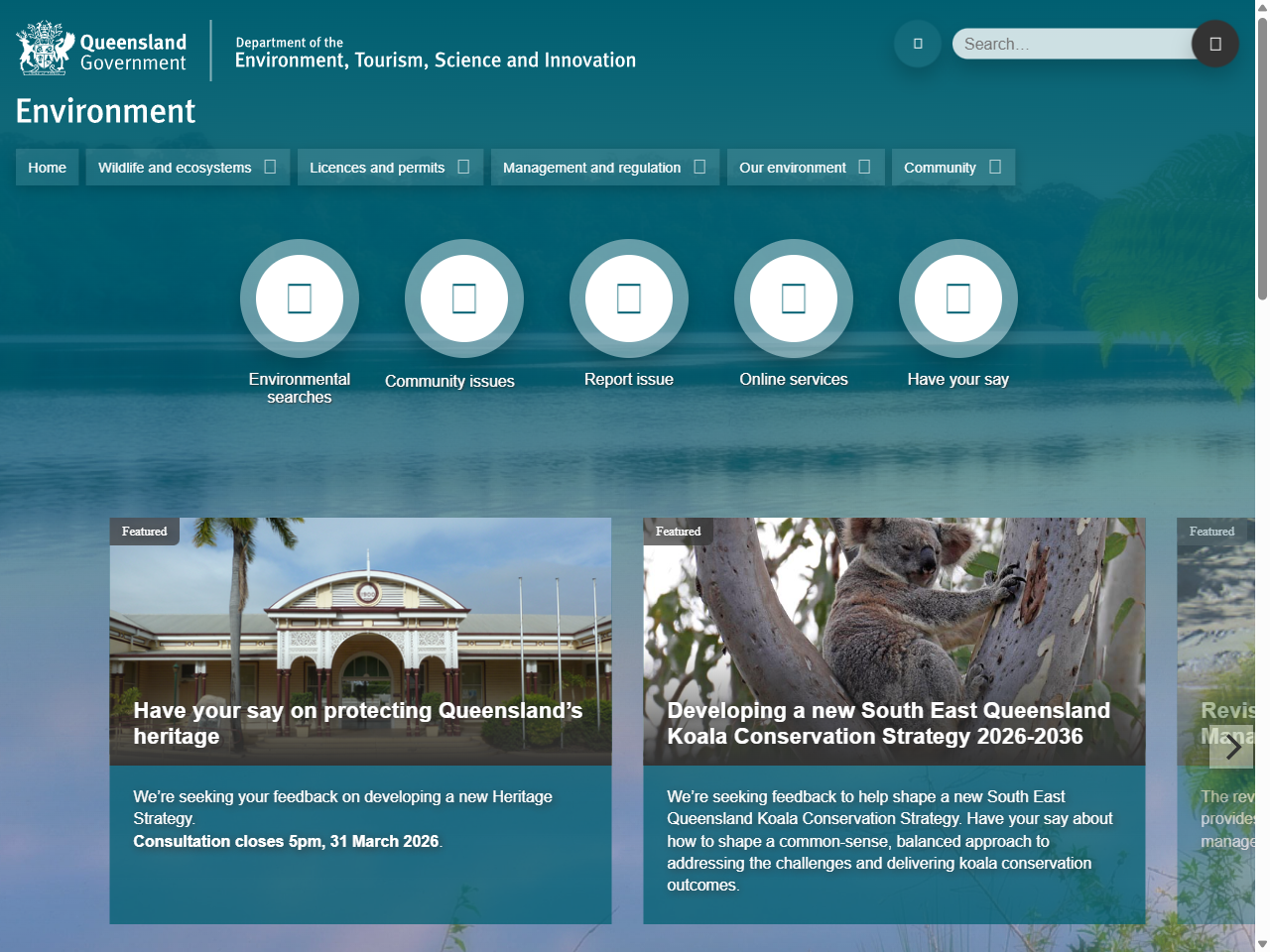Viewport: 1270px width, 952px height.
Task: Select the Have your say icon
Action: click(957, 298)
